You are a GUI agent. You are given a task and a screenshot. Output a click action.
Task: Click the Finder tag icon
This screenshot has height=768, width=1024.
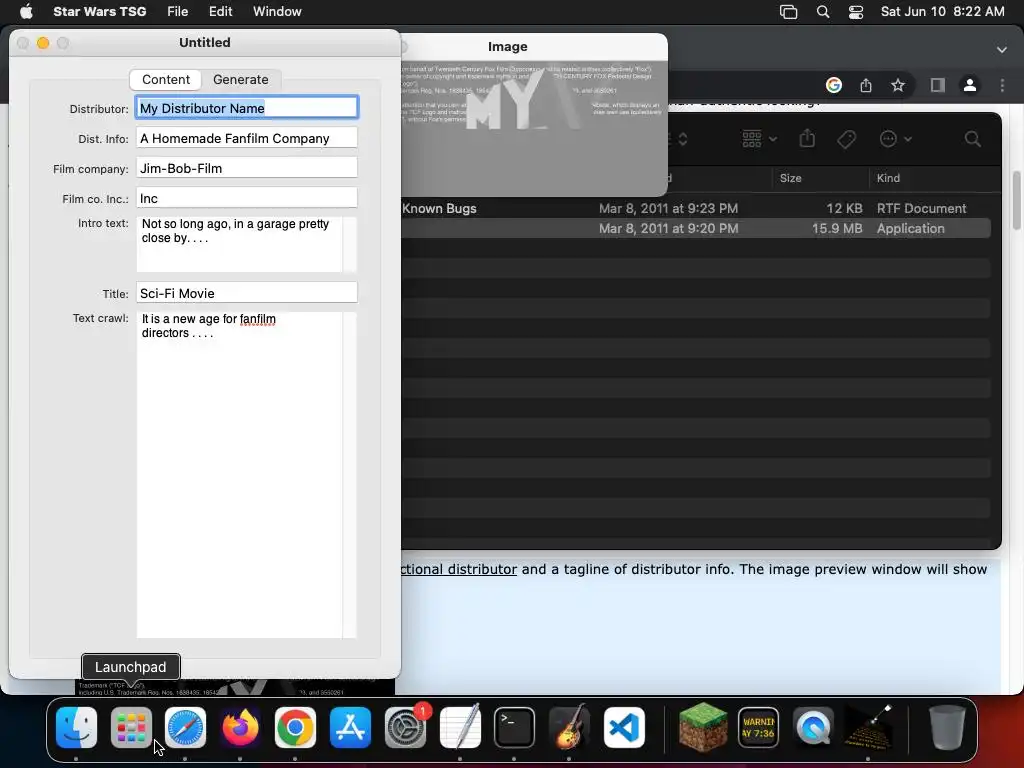tap(846, 139)
